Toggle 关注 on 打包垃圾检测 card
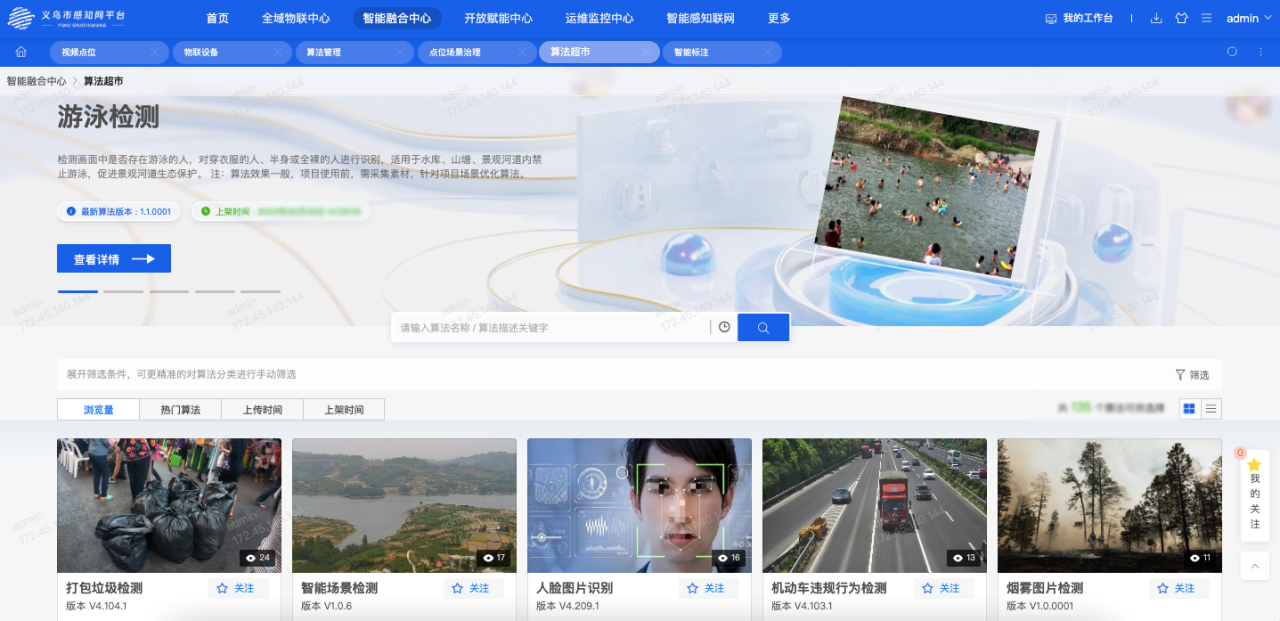This screenshot has height=621, width=1280. (238, 588)
